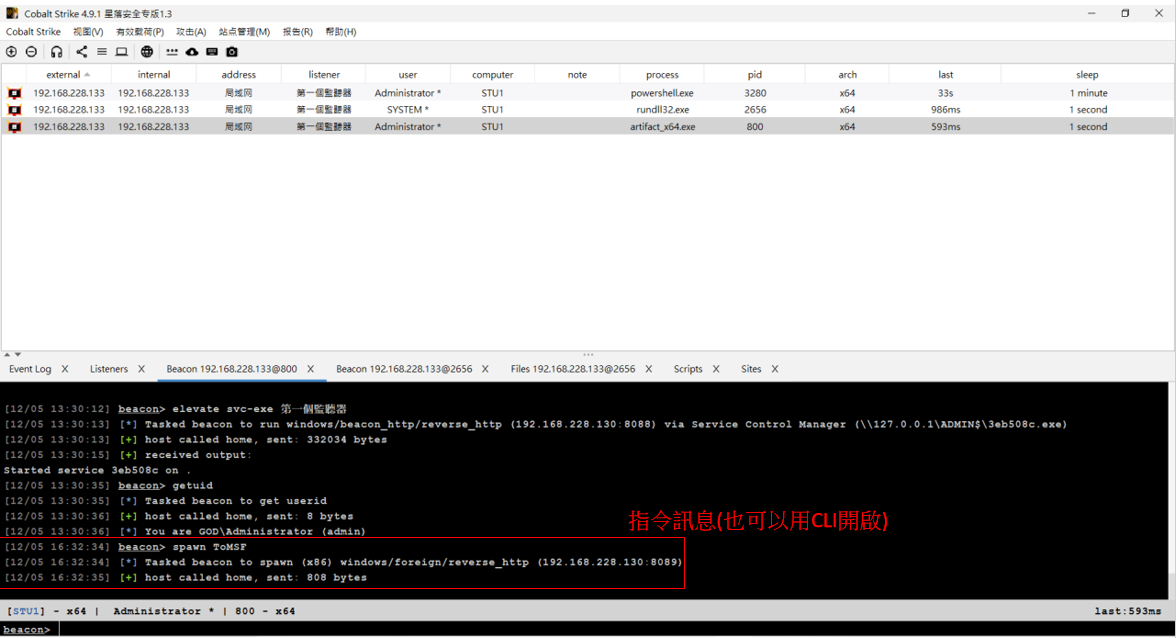Viewport: 1176px width, 638px height.
Task: Select the artifact_x64.exe process cell
Action: tap(662, 127)
